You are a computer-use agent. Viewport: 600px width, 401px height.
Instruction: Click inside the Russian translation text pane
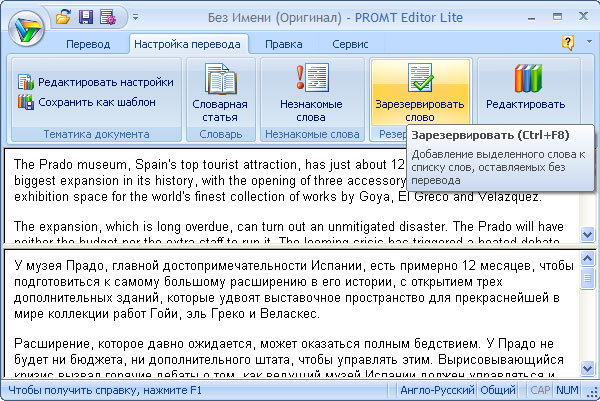click(291, 314)
